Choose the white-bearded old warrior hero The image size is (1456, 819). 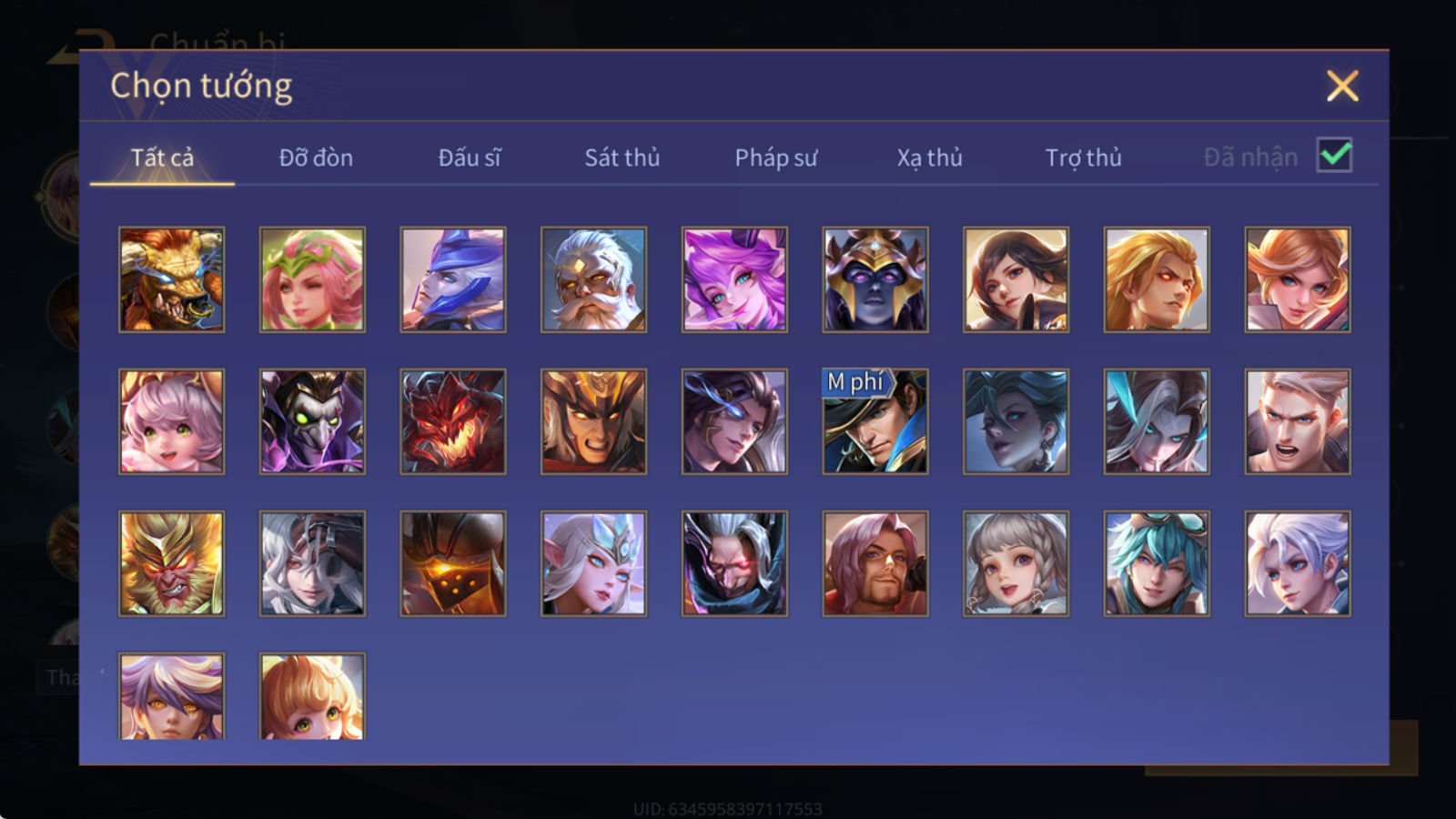click(594, 279)
